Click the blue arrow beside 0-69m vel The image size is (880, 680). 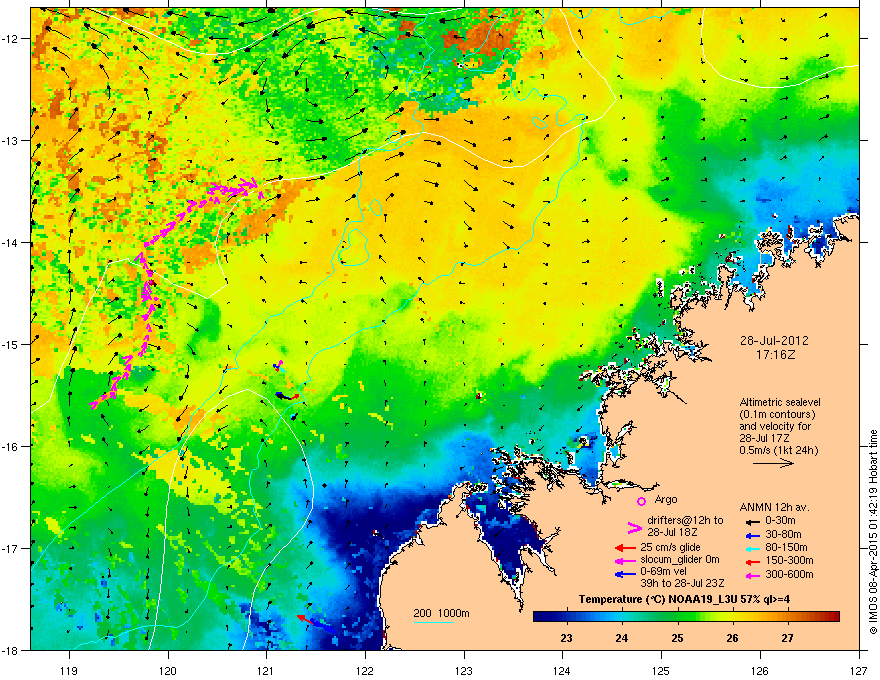click(625, 574)
